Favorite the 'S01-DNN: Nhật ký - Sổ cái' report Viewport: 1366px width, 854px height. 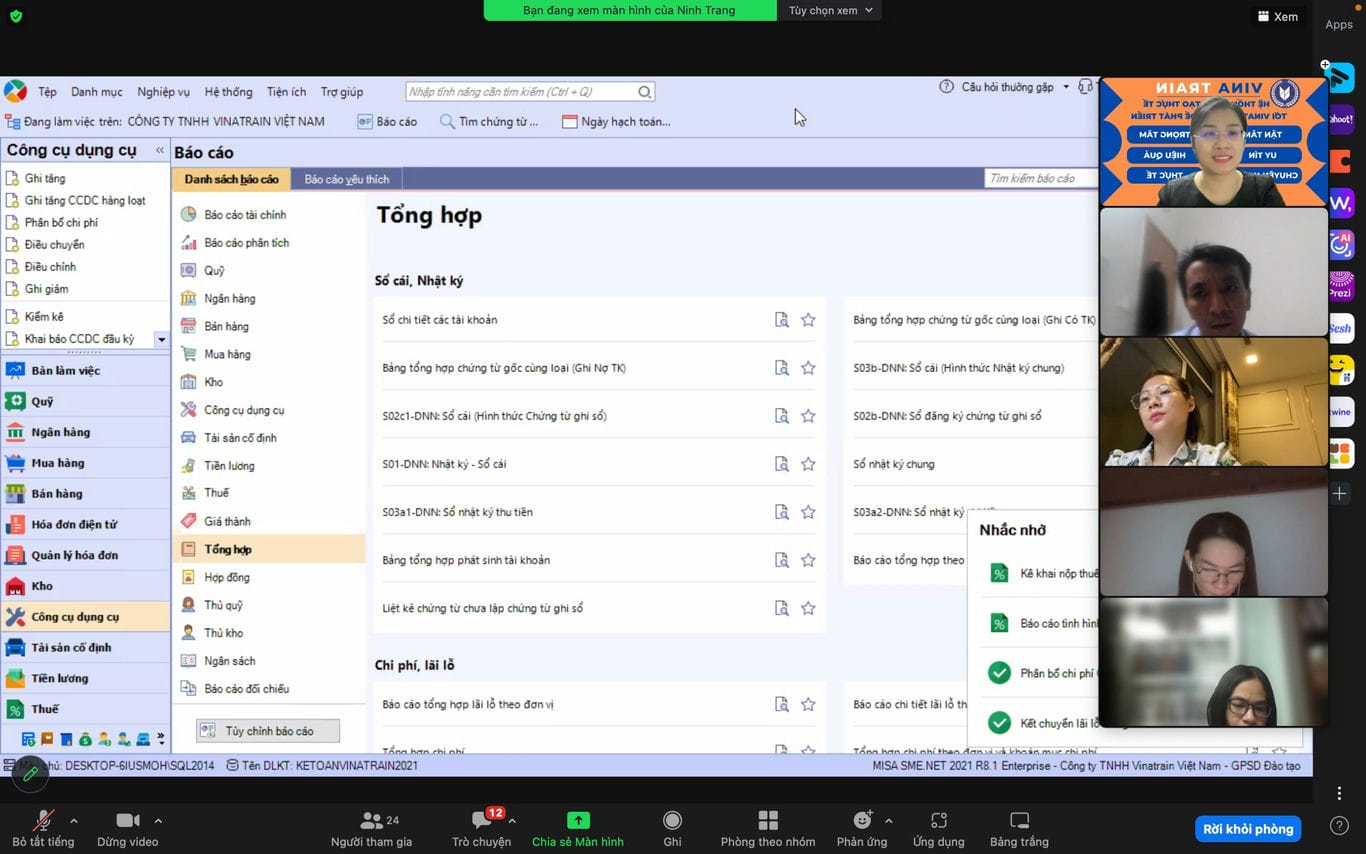click(x=808, y=464)
